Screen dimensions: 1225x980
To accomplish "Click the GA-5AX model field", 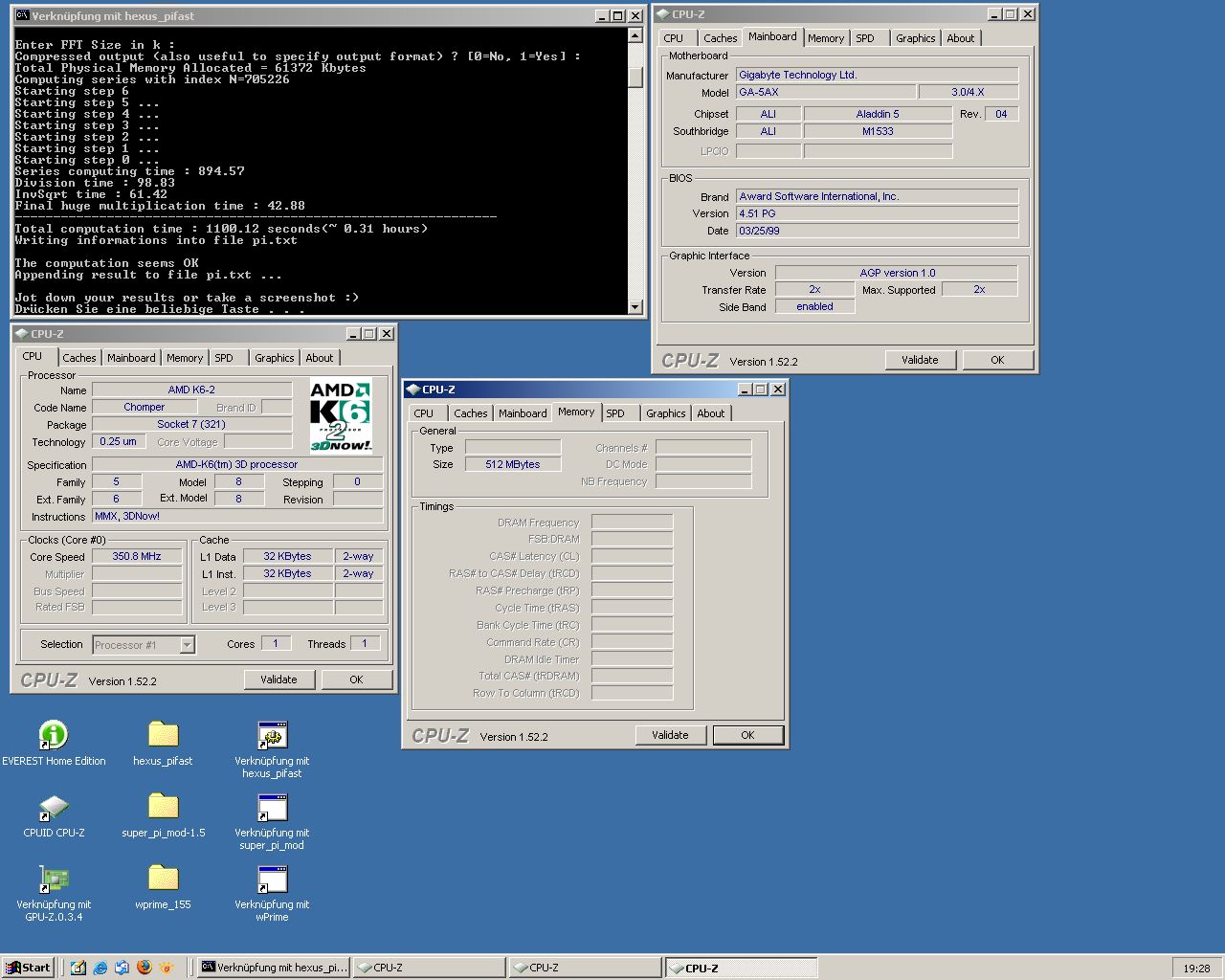I will point(826,92).
